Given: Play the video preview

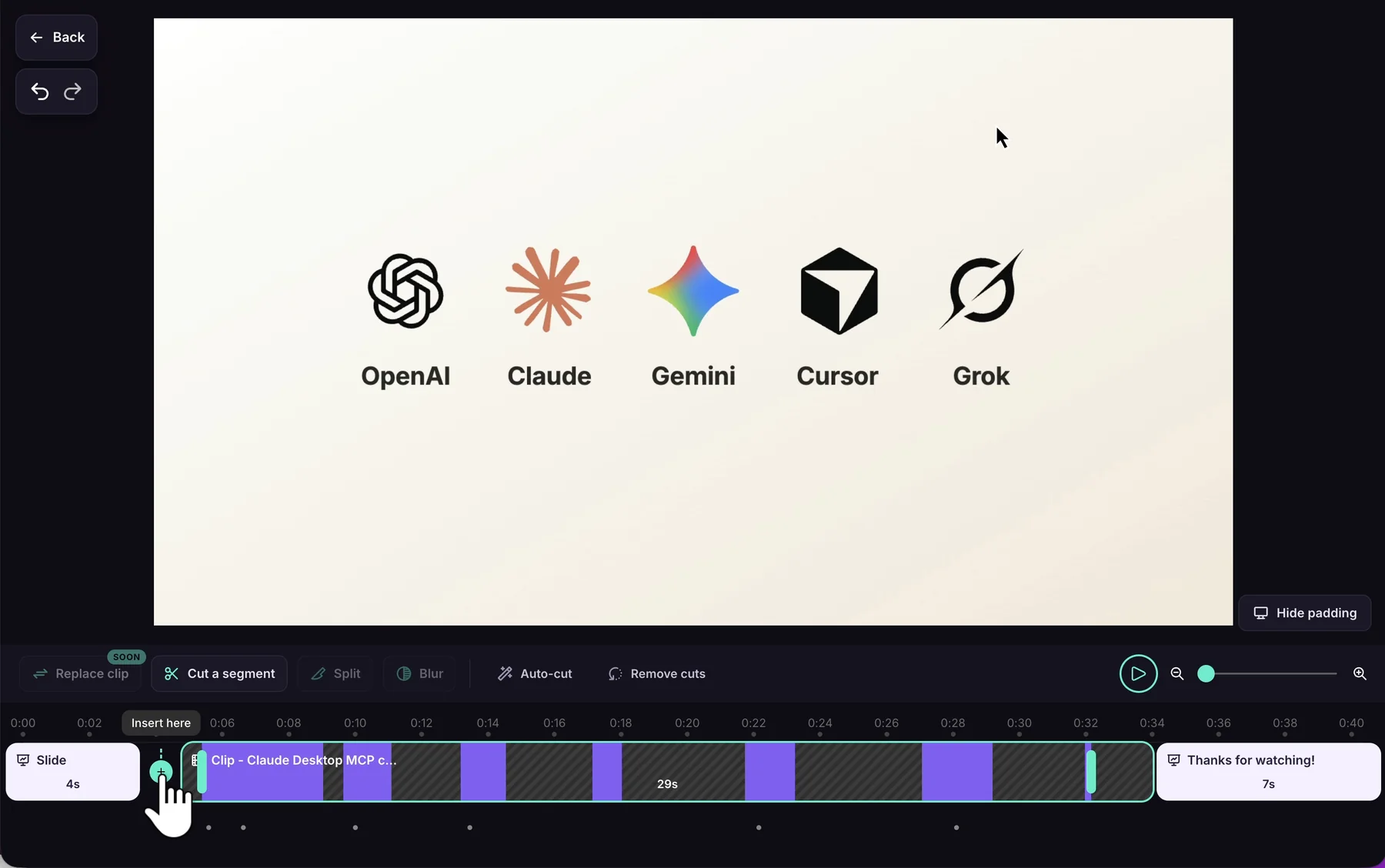Looking at the screenshot, I should pyautogui.click(x=1138, y=673).
